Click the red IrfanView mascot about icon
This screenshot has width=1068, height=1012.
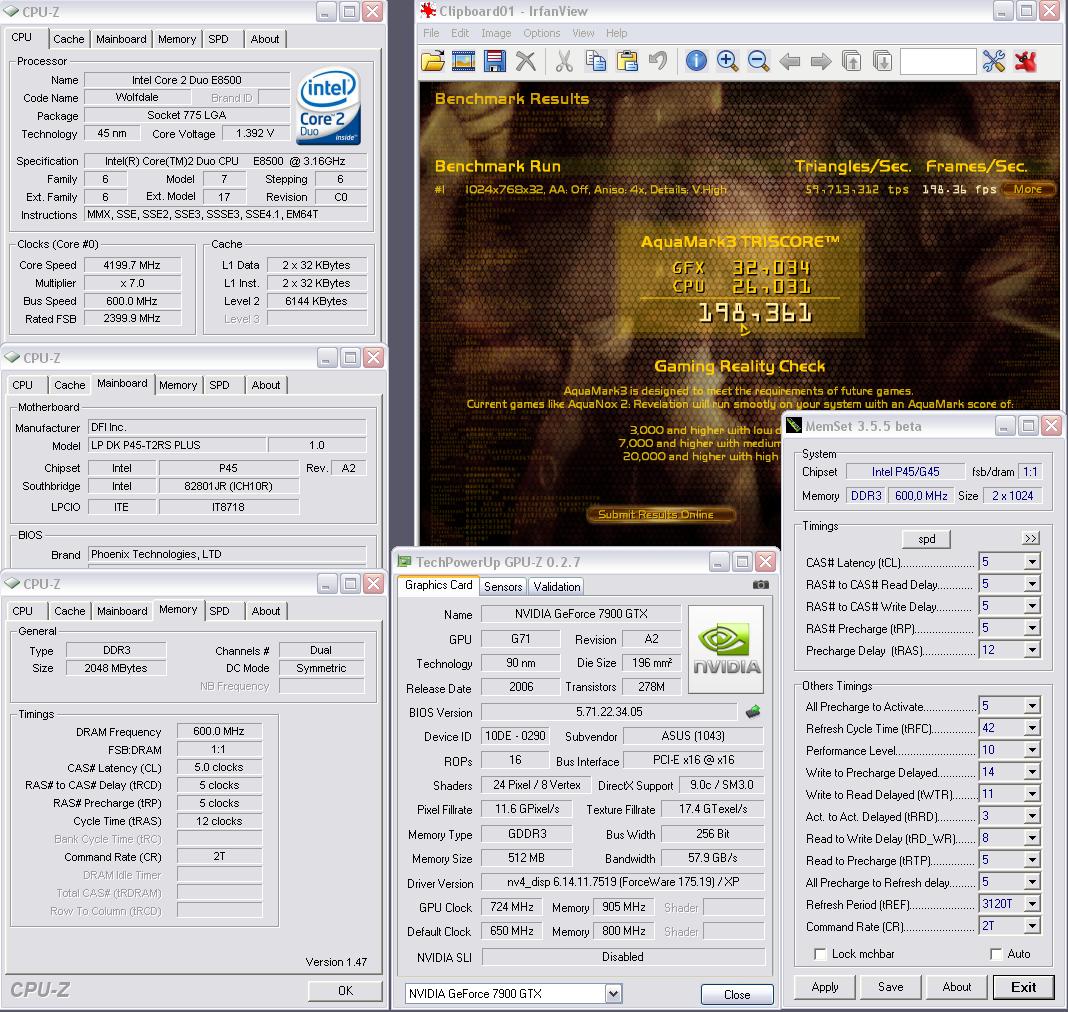click(x=1026, y=61)
